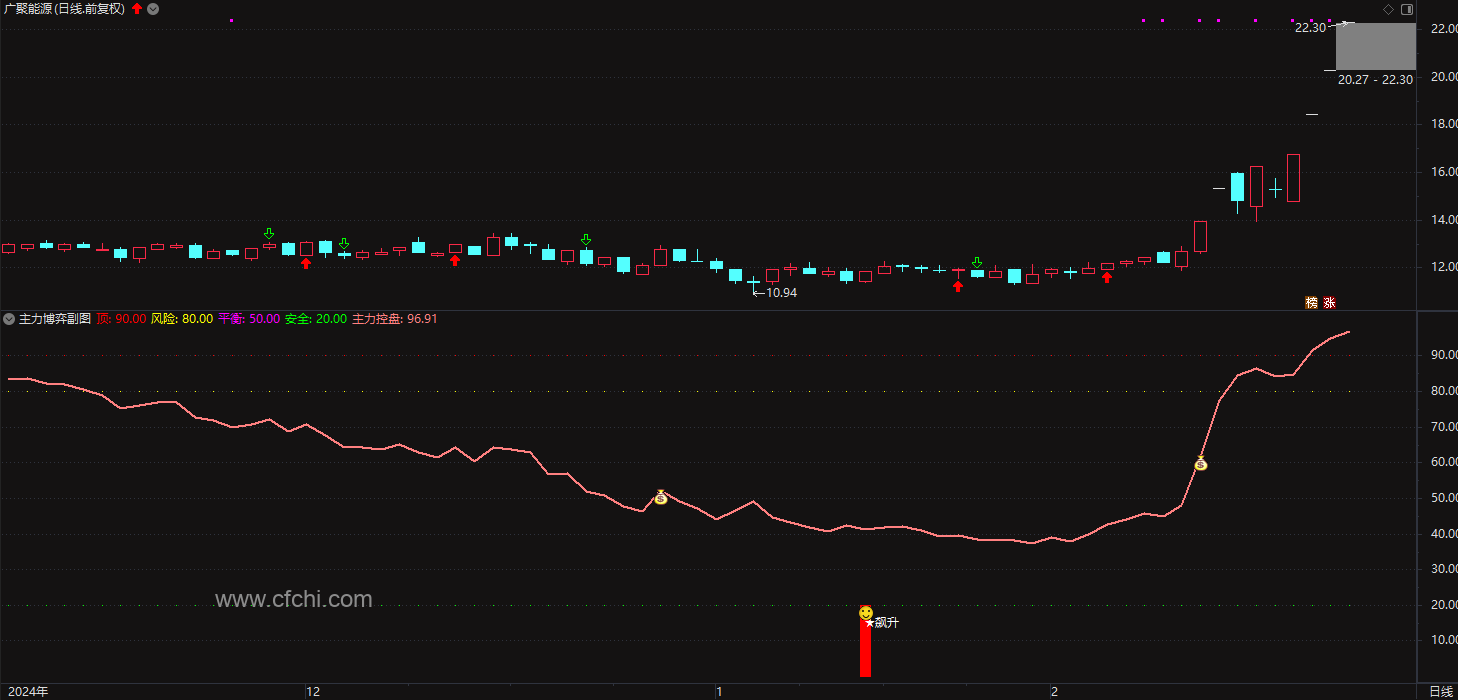1458x700 pixels.
Task: Click the 10.00 indicator axis label
Action: [1444, 640]
